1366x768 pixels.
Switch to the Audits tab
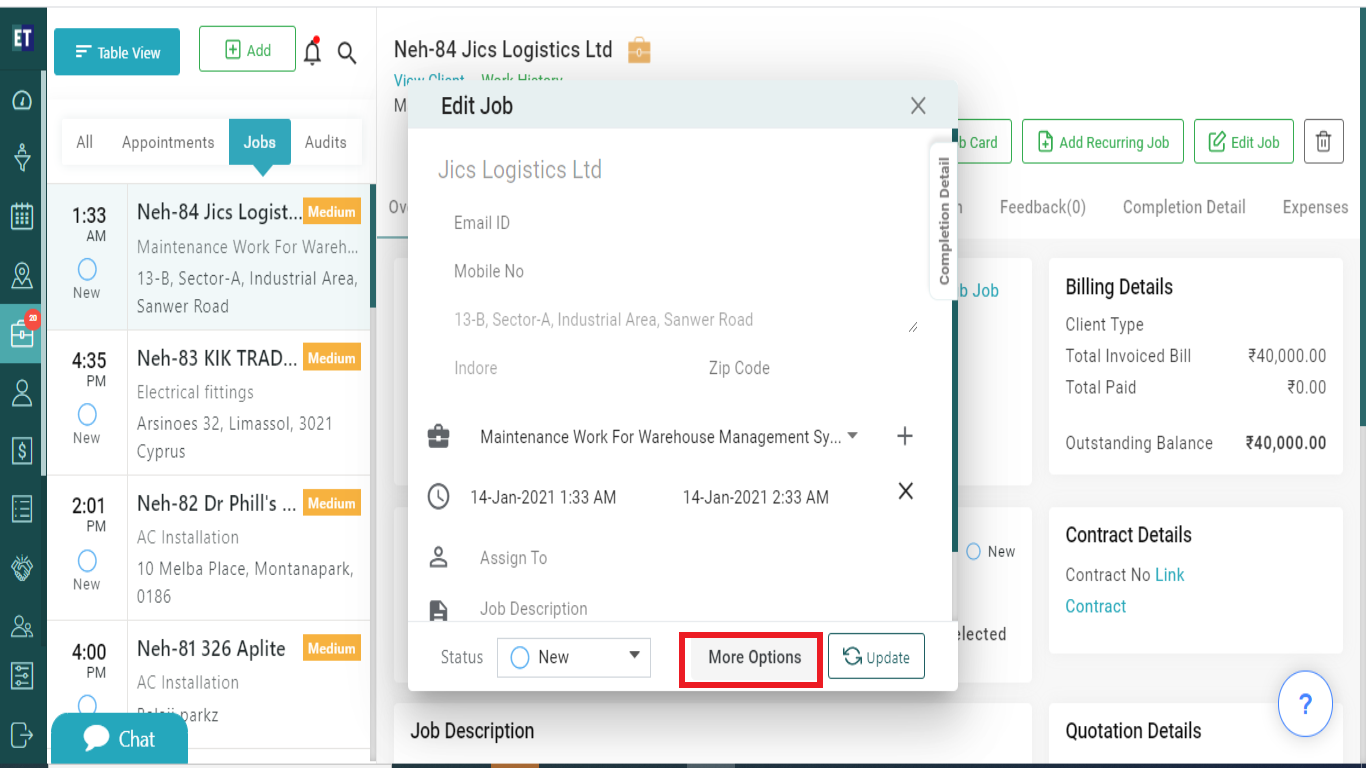click(x=326, y=142)
